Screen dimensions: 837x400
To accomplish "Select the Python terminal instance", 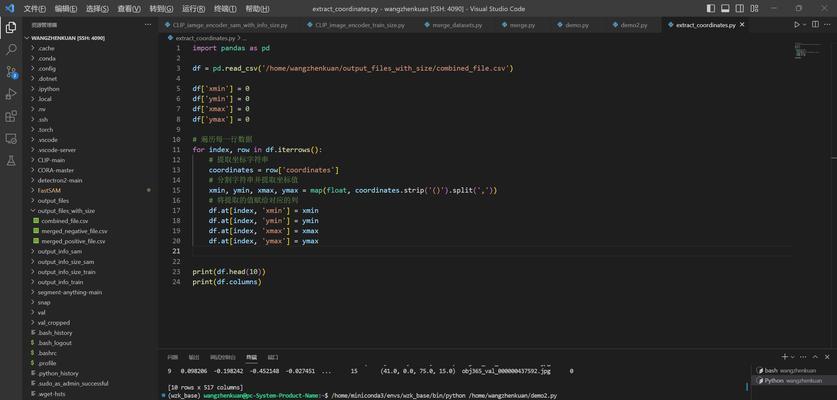I will [793, 381].
